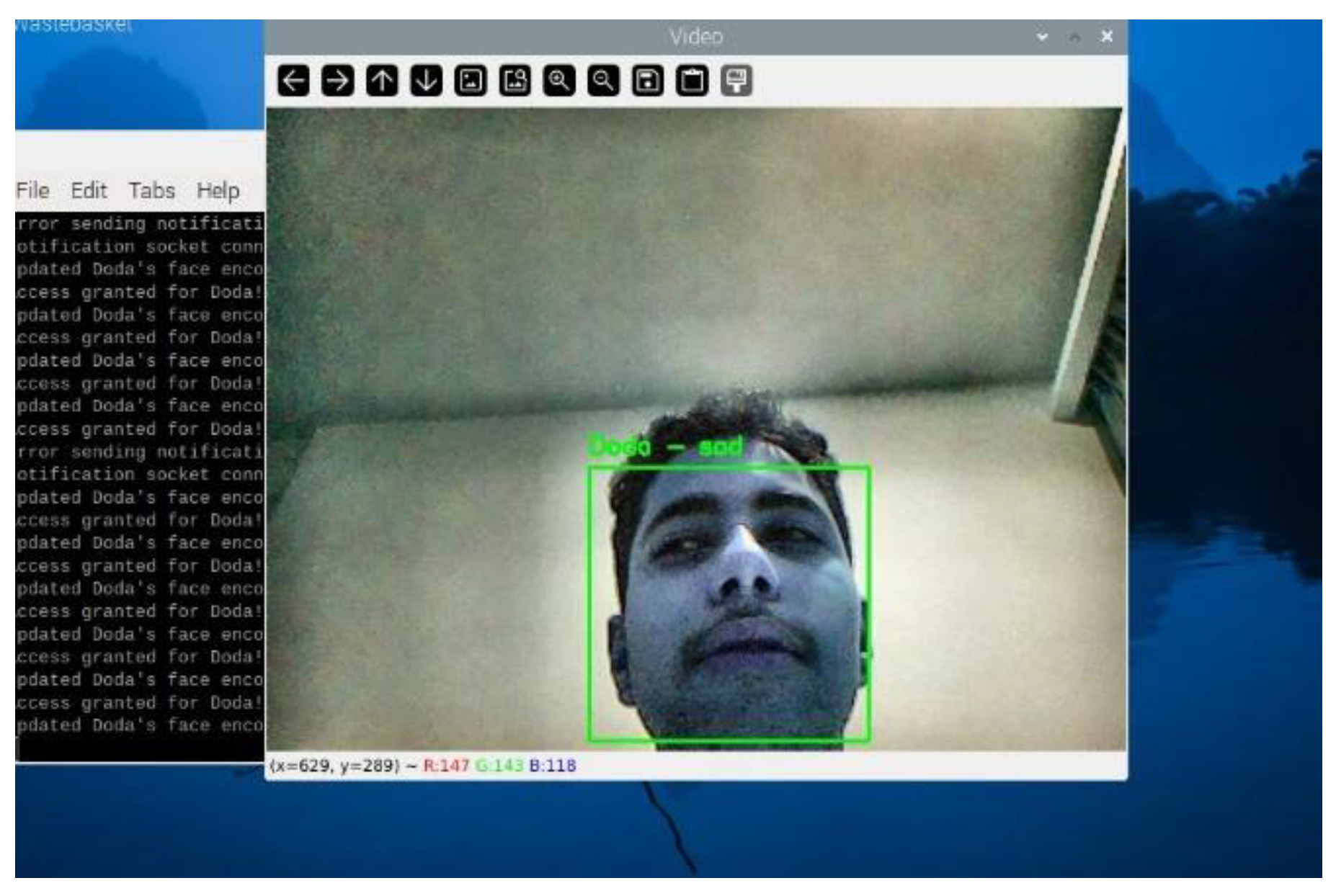Minimize the Video window with chevron down
This screenshot has width=1336, height=896.
pyautogui.click(x=1042, y=37)
